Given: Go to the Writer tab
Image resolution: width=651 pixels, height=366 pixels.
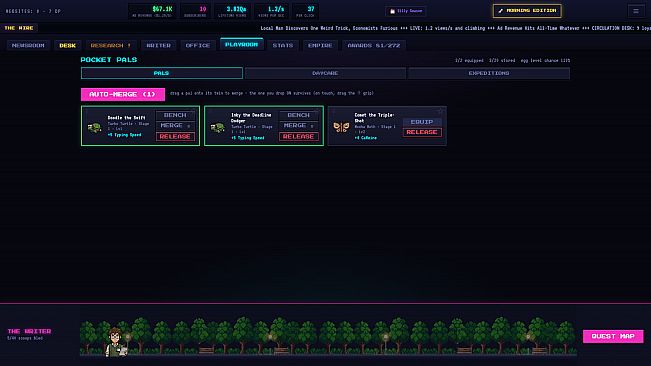Looking at the screenshot, I should coord(159,45).
